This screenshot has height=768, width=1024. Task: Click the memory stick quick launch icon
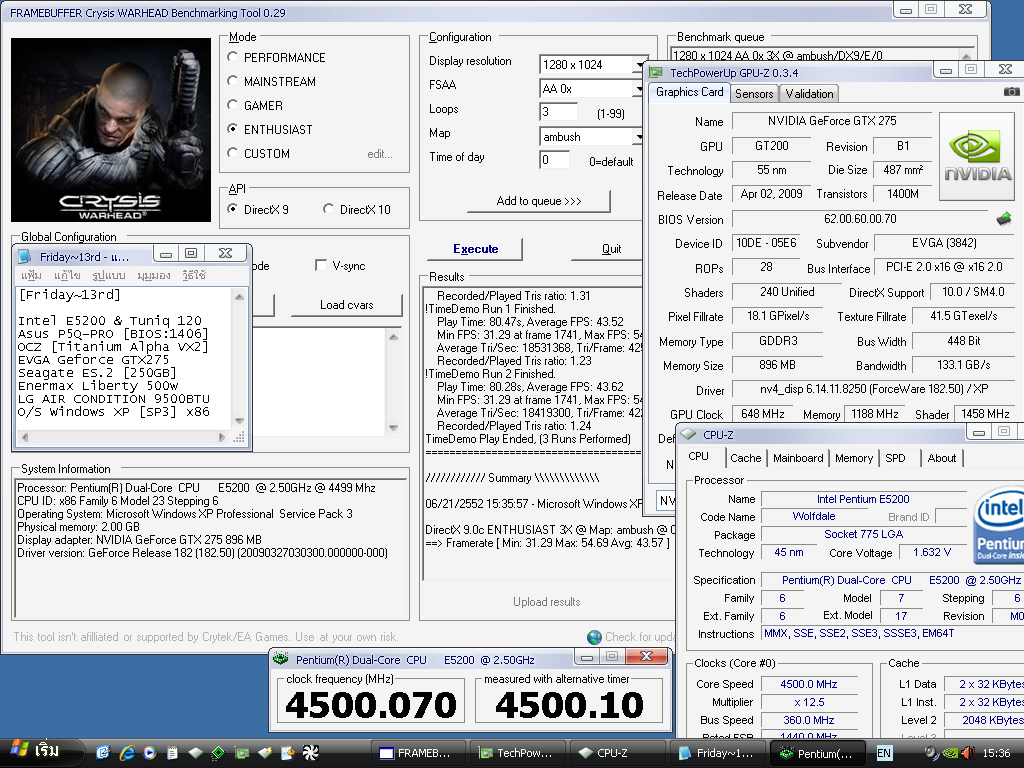click(264, 752)
